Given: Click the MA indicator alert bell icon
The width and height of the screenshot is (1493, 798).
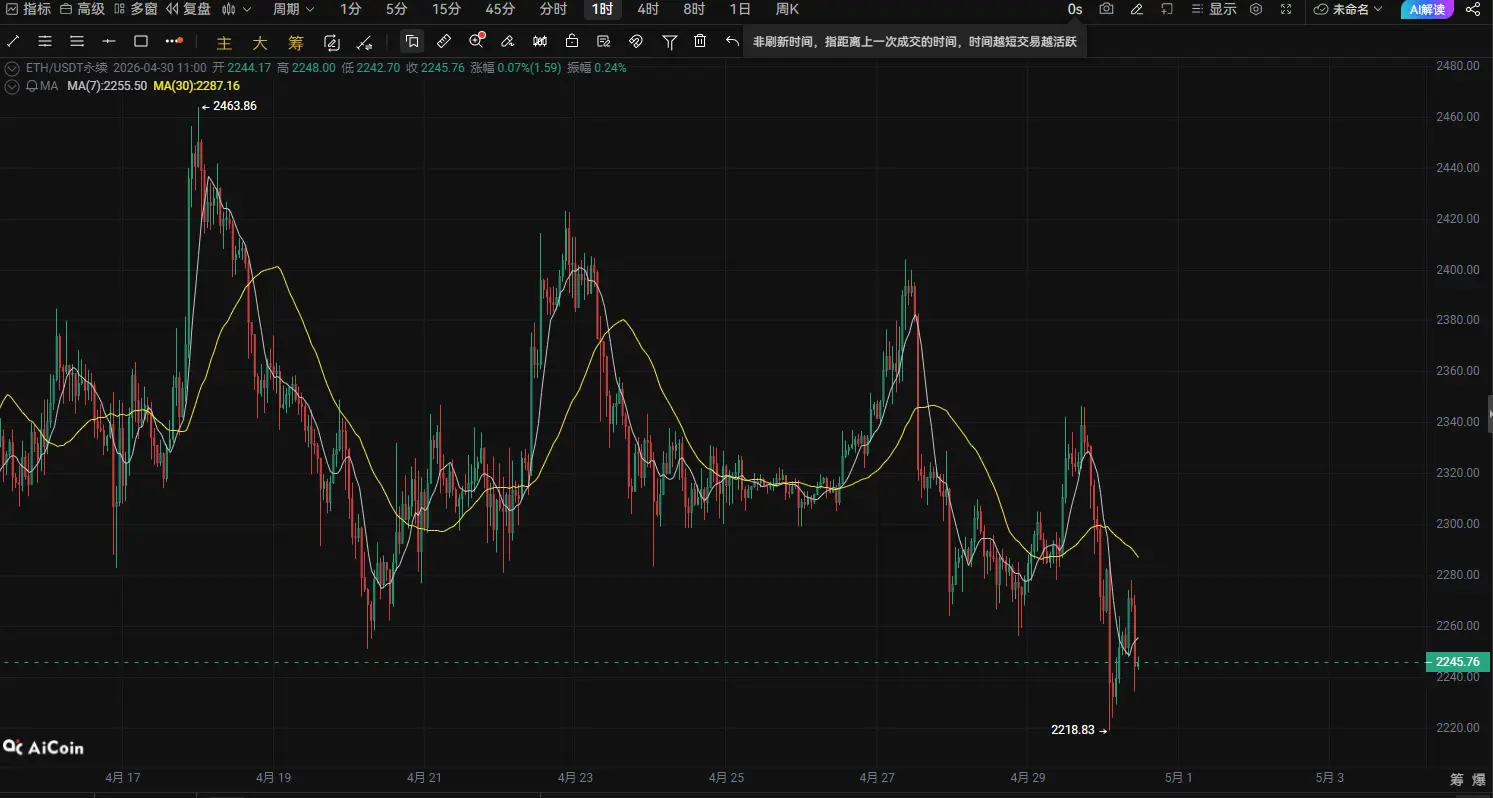Looking at the screenshot, I should click(30, 86).
